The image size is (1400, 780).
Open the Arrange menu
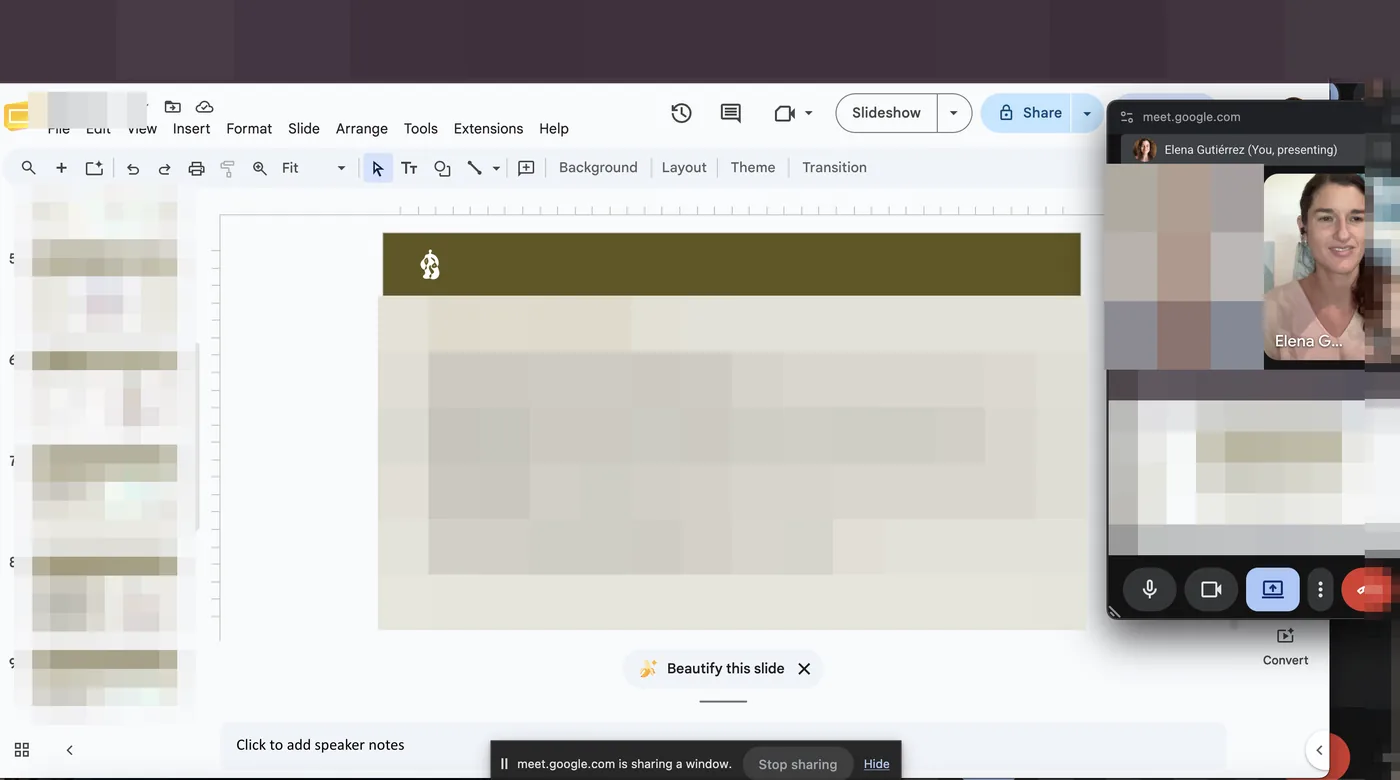[361, 129]
